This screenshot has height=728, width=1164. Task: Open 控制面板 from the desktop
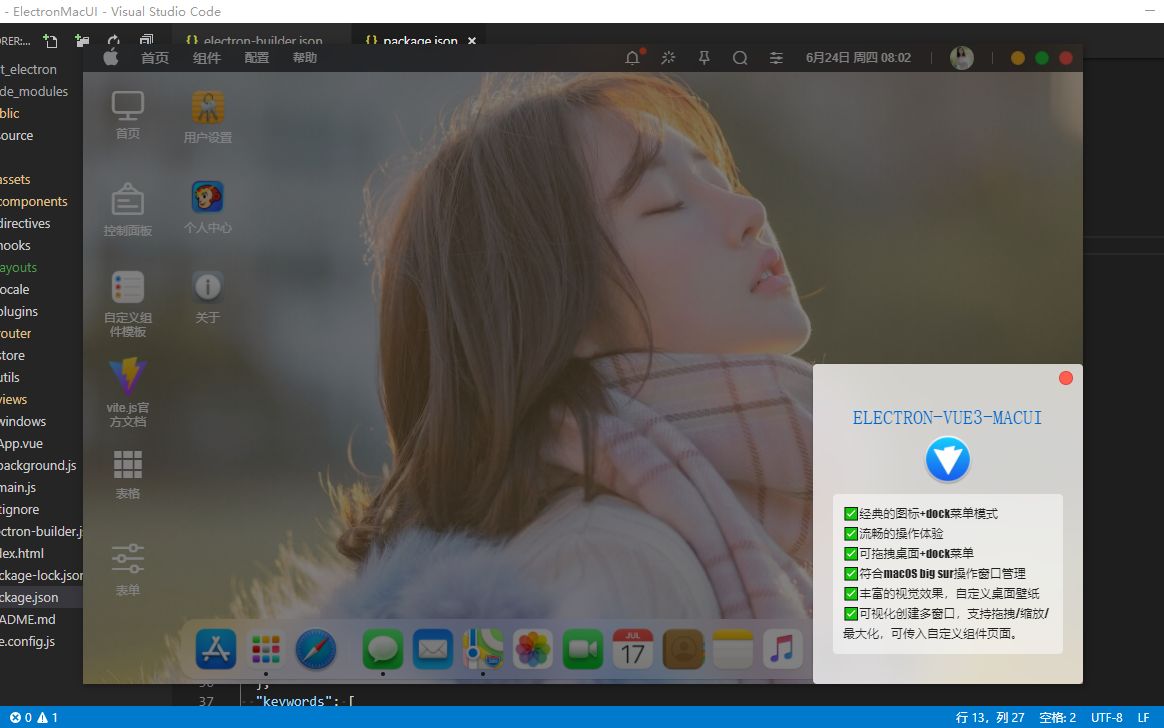point(127,200)
